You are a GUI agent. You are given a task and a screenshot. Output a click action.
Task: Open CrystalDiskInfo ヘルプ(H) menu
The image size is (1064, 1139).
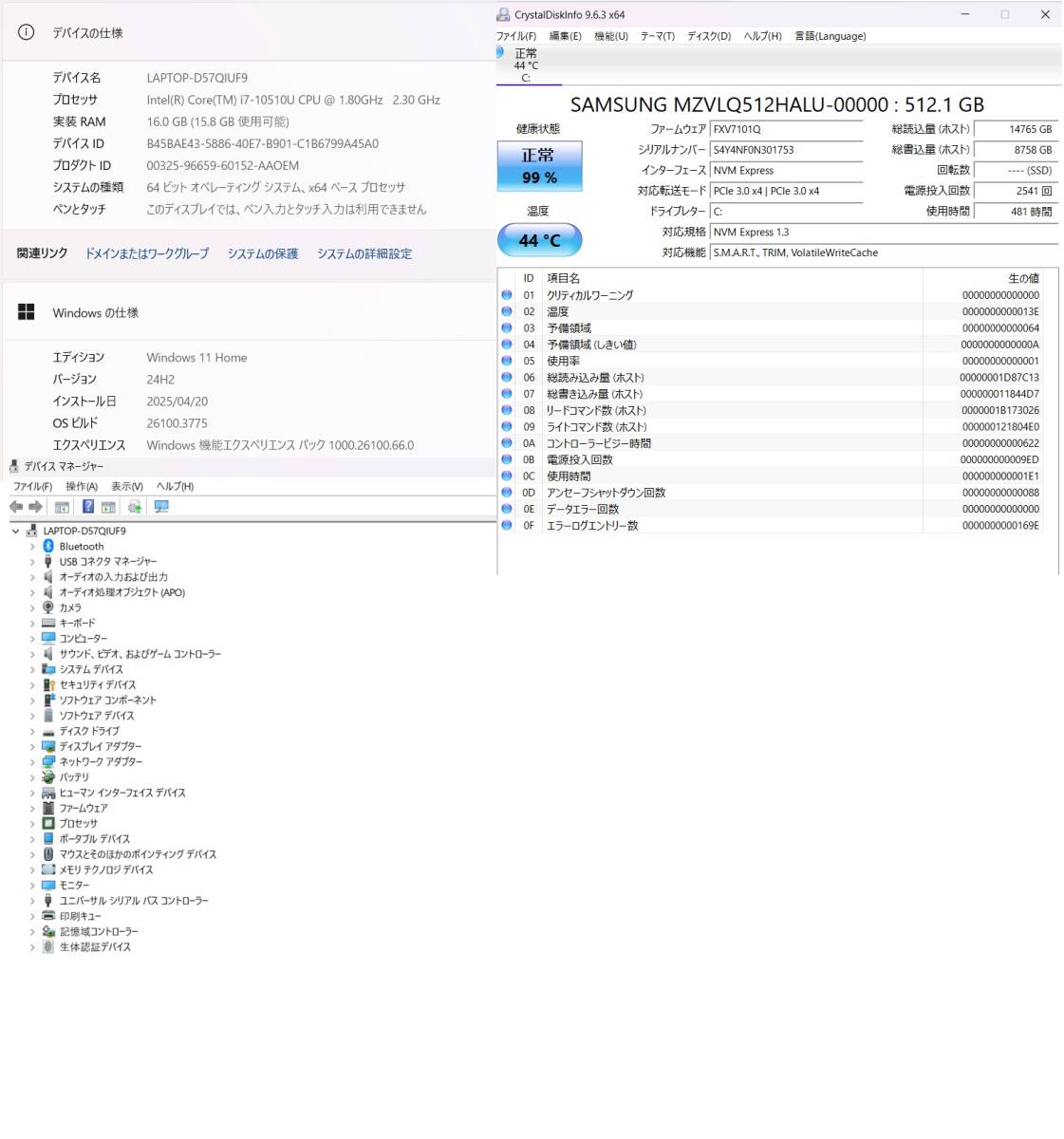coord(763,36)
